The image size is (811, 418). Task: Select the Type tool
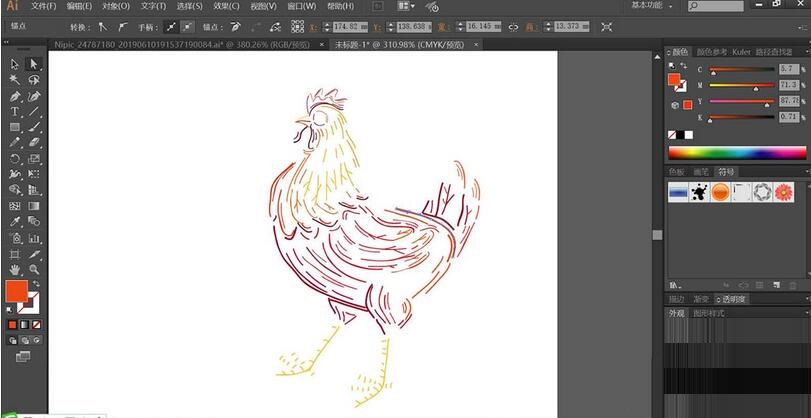pos(15,112)
